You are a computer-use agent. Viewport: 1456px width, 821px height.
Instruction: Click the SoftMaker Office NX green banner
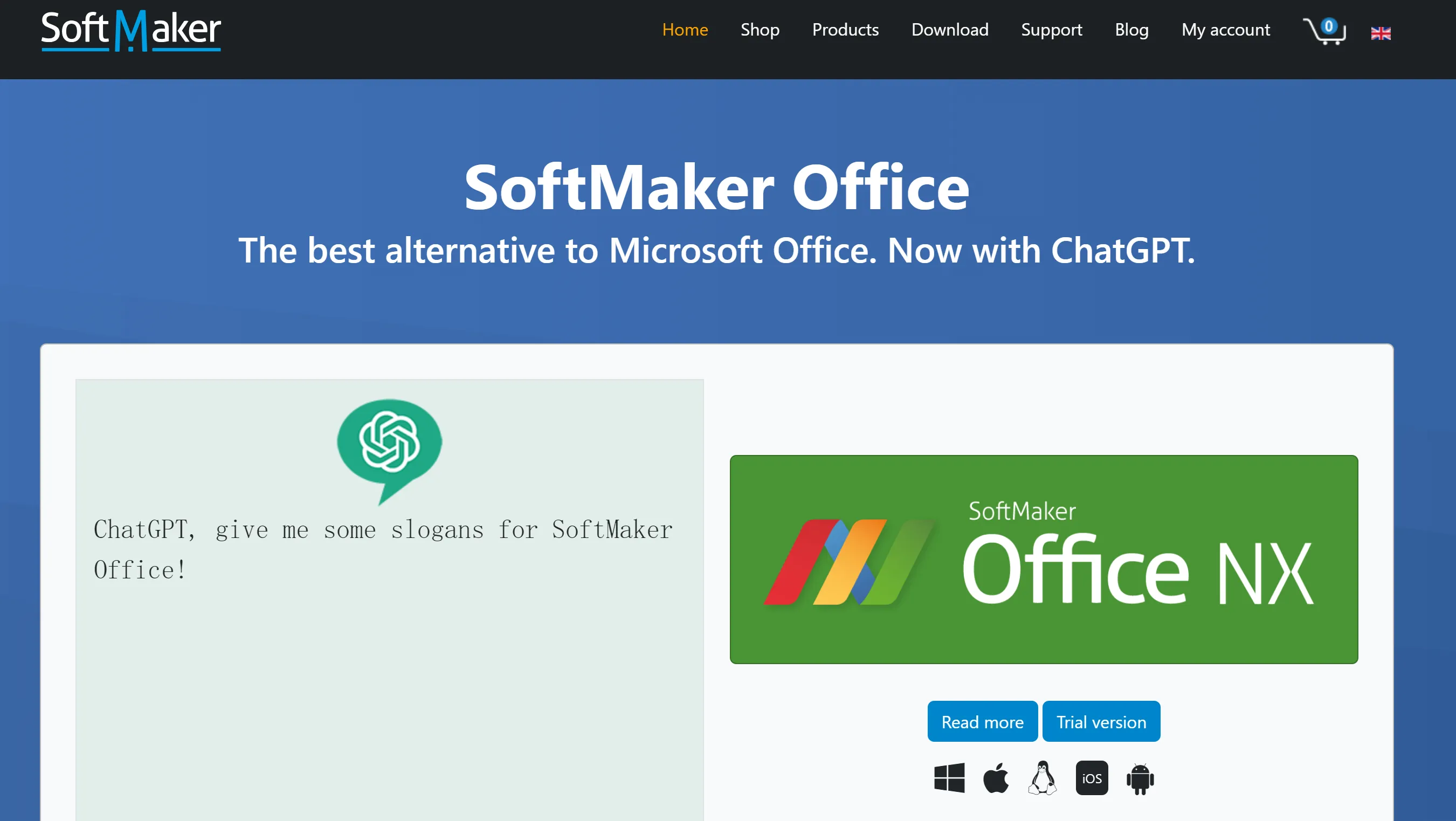[1044, 560]
